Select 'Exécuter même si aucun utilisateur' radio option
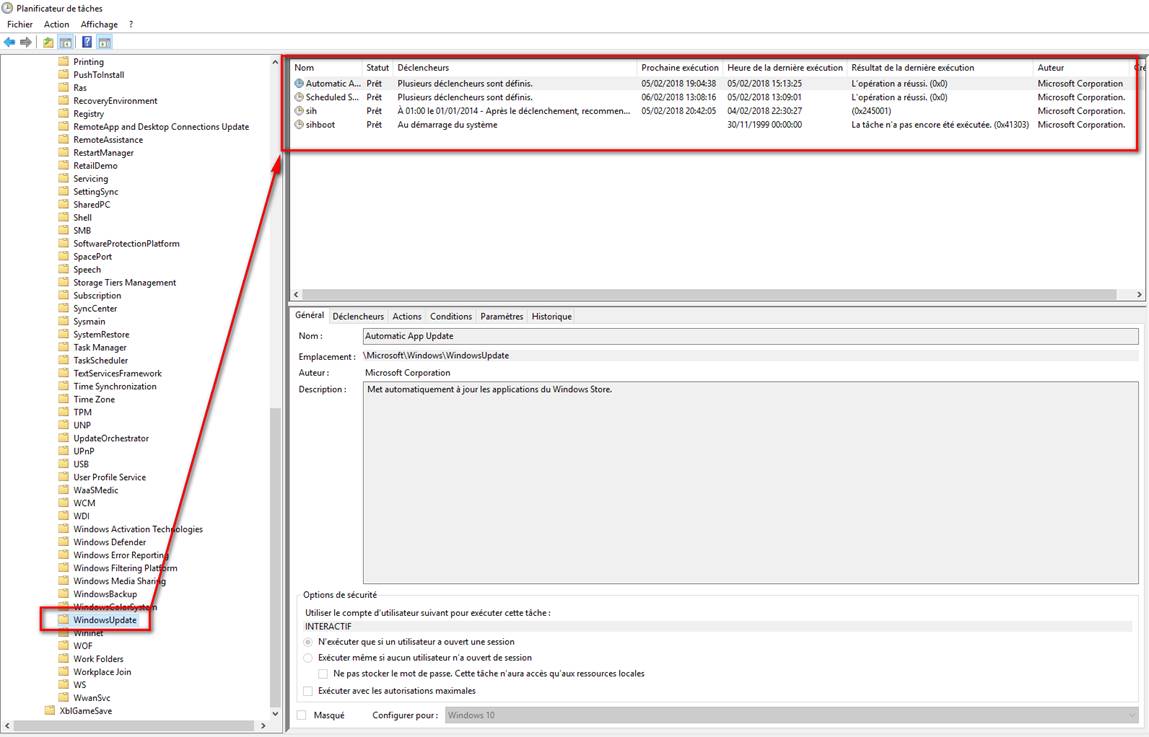This screenshot has height=737, width=1149. coord(307,658)
